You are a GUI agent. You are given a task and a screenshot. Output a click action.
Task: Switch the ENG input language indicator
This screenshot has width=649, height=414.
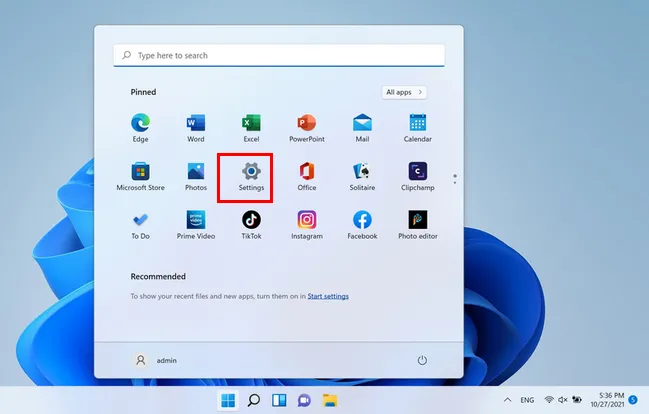pyautogui.click(x=527, y=400)
